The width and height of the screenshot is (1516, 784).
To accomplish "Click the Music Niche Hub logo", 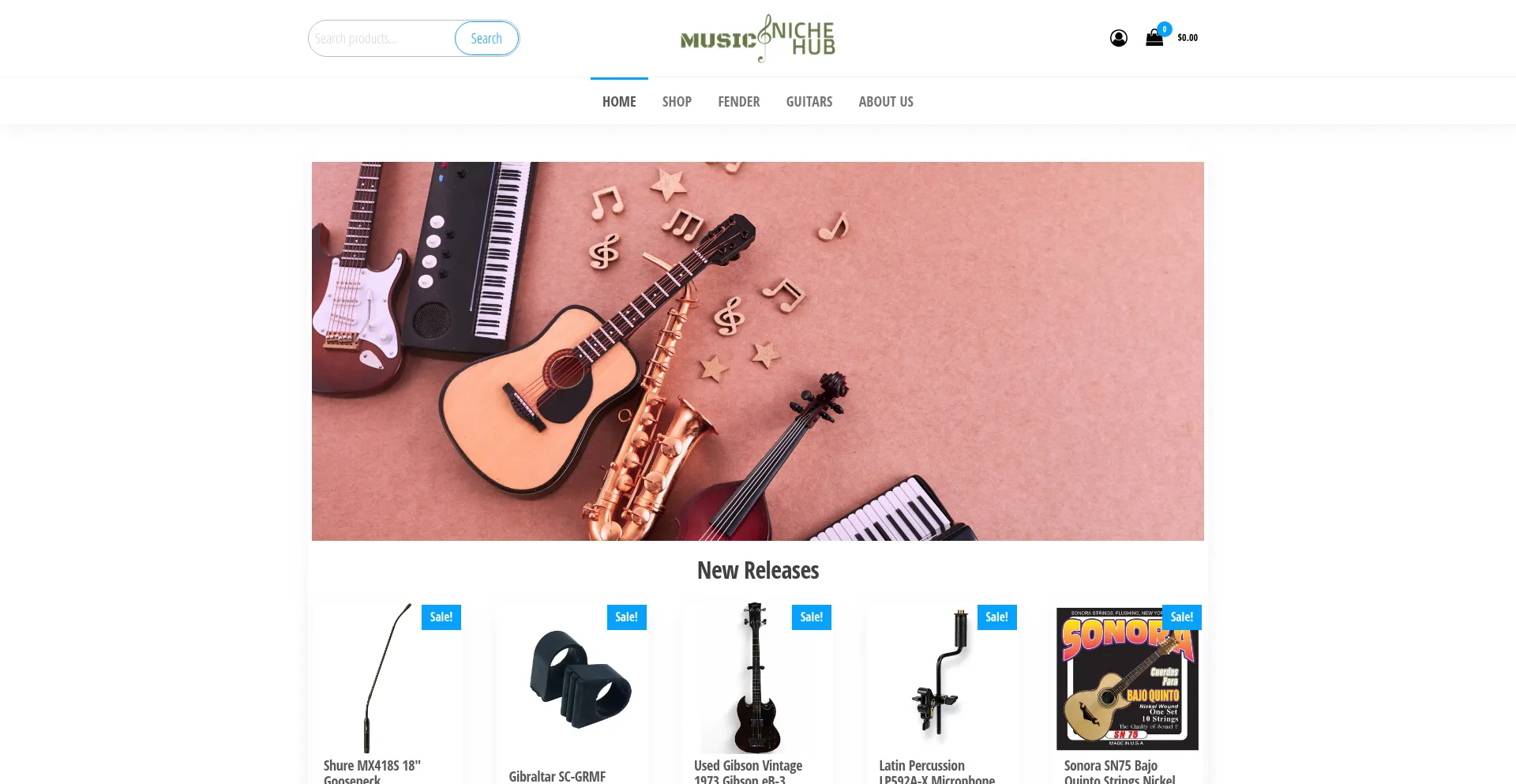I will (758, 38).
